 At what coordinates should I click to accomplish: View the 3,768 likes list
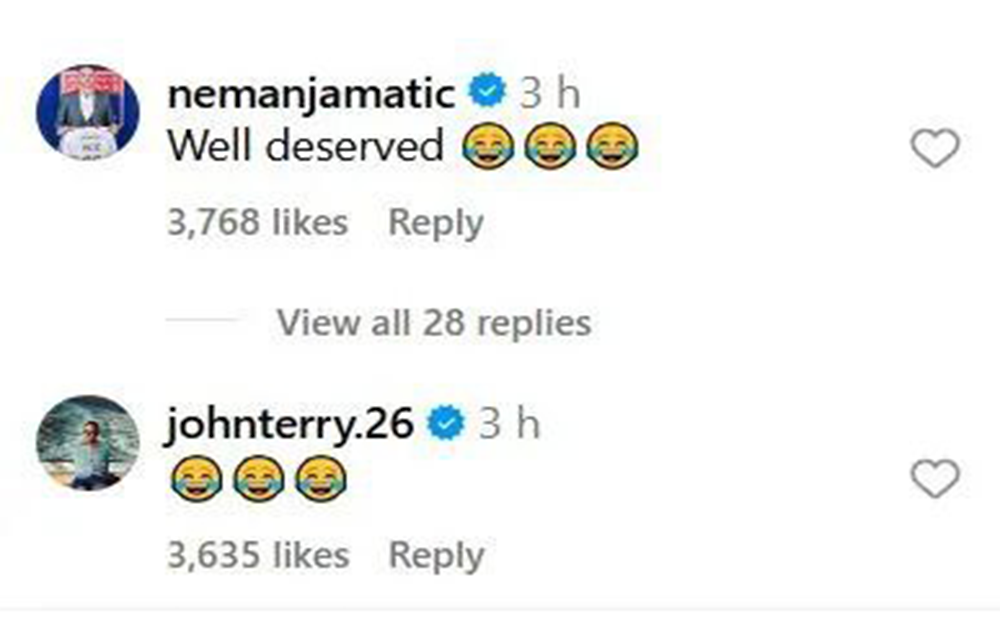click(257, 222)
